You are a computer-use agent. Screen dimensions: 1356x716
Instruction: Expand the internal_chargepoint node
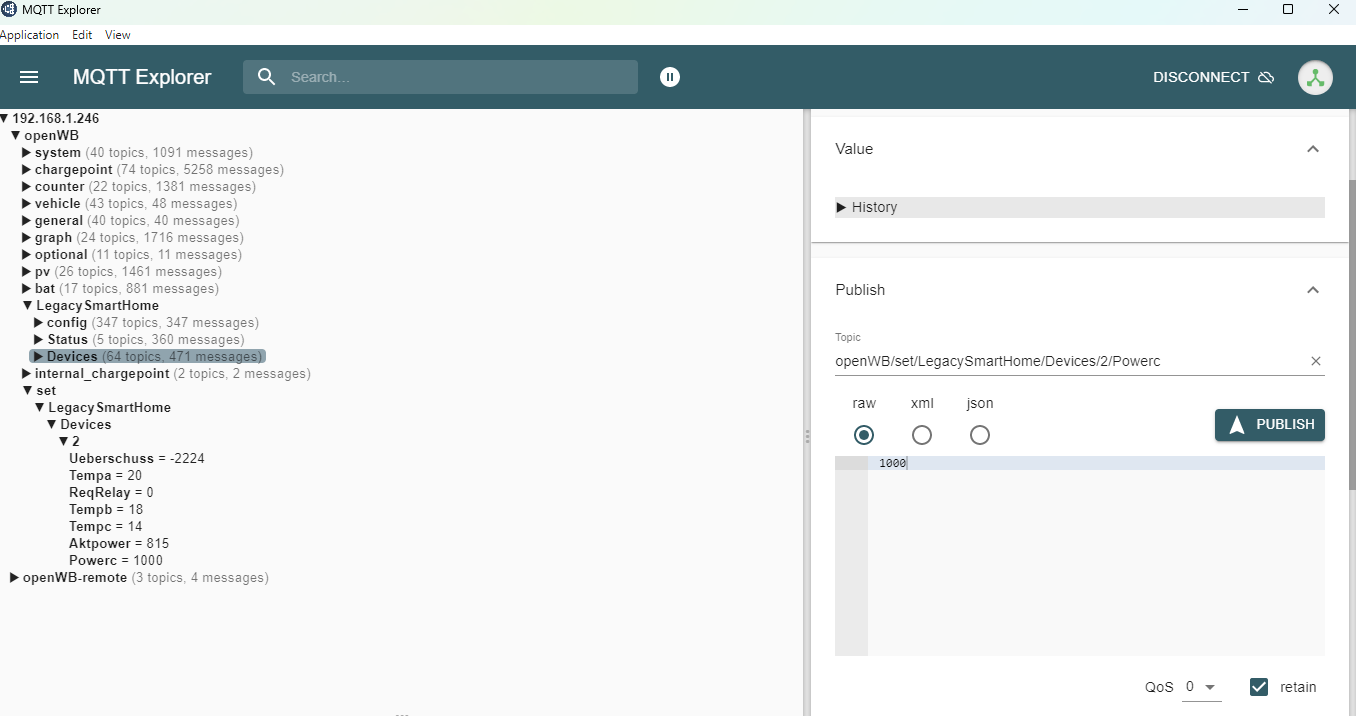coord(27,374)
